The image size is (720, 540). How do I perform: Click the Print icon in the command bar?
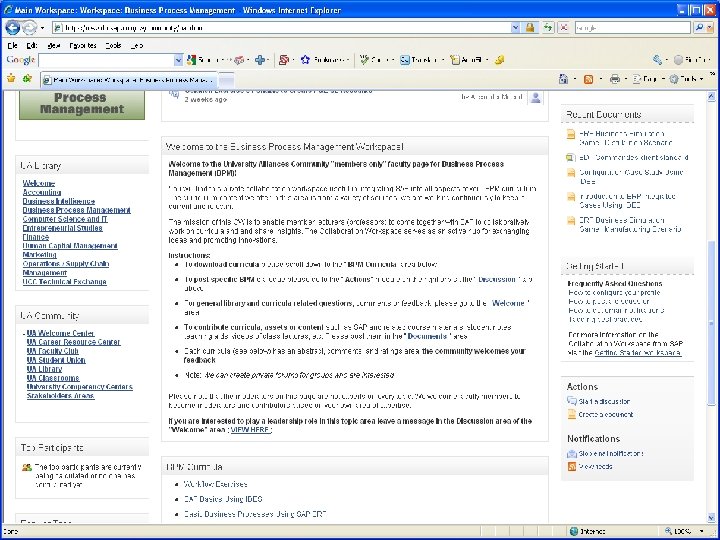614,79
